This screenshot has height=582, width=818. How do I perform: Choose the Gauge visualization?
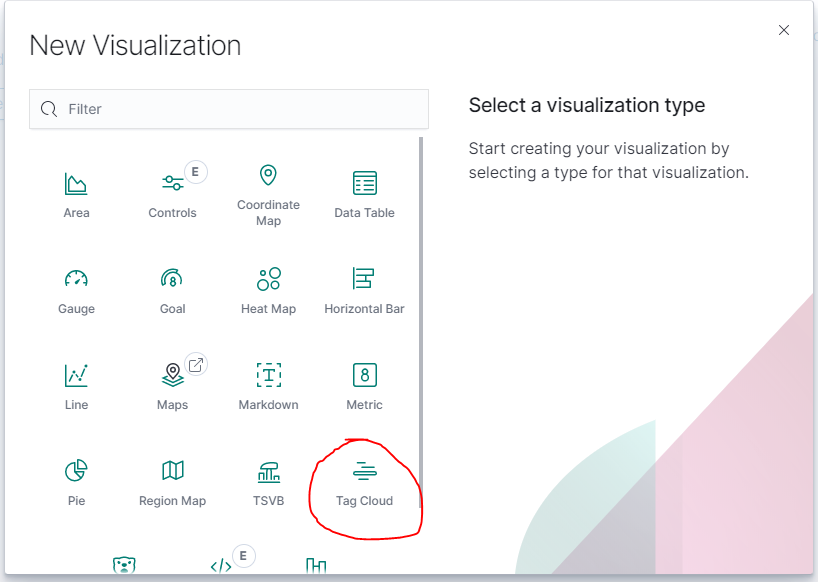coord(76,292)
